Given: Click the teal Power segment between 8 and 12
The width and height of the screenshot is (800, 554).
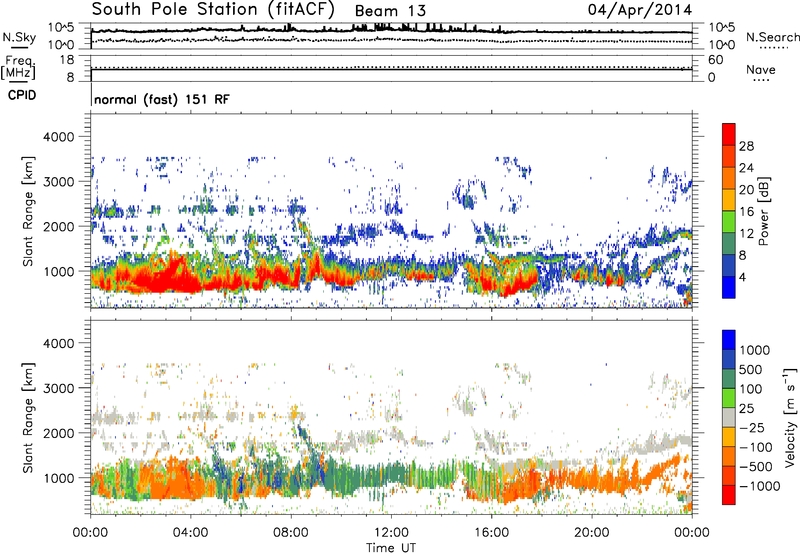Looking at the screenshot, I should click(x=729, y=243).
